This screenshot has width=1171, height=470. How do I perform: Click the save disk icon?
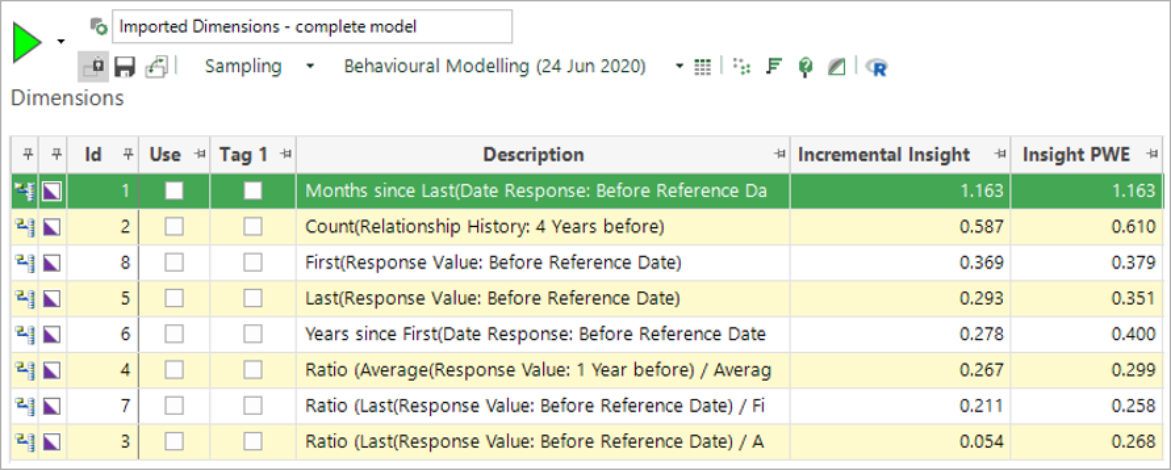(124, 67)
